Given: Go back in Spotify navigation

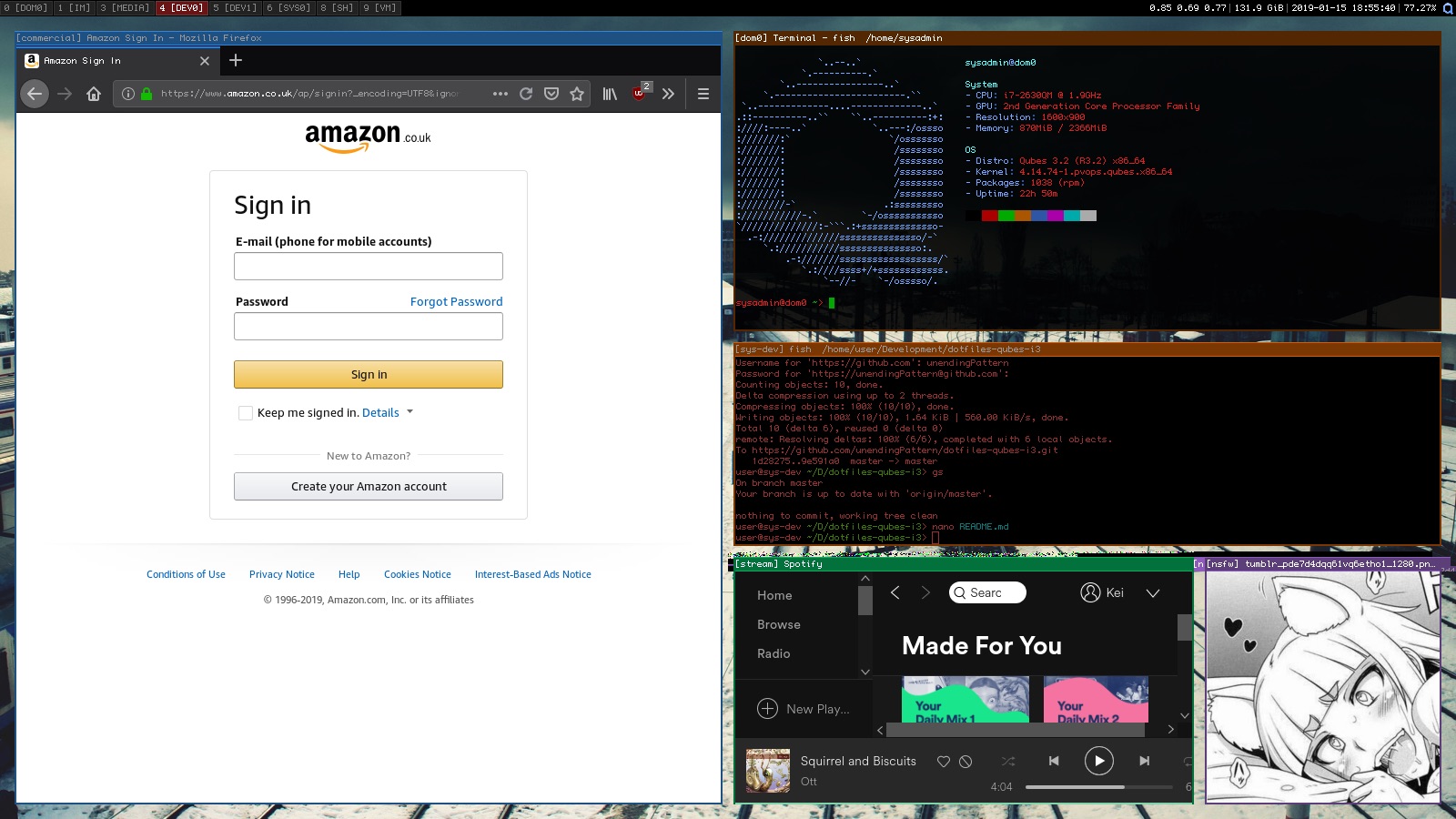Looking at the screenshot, I should [895, 592].
